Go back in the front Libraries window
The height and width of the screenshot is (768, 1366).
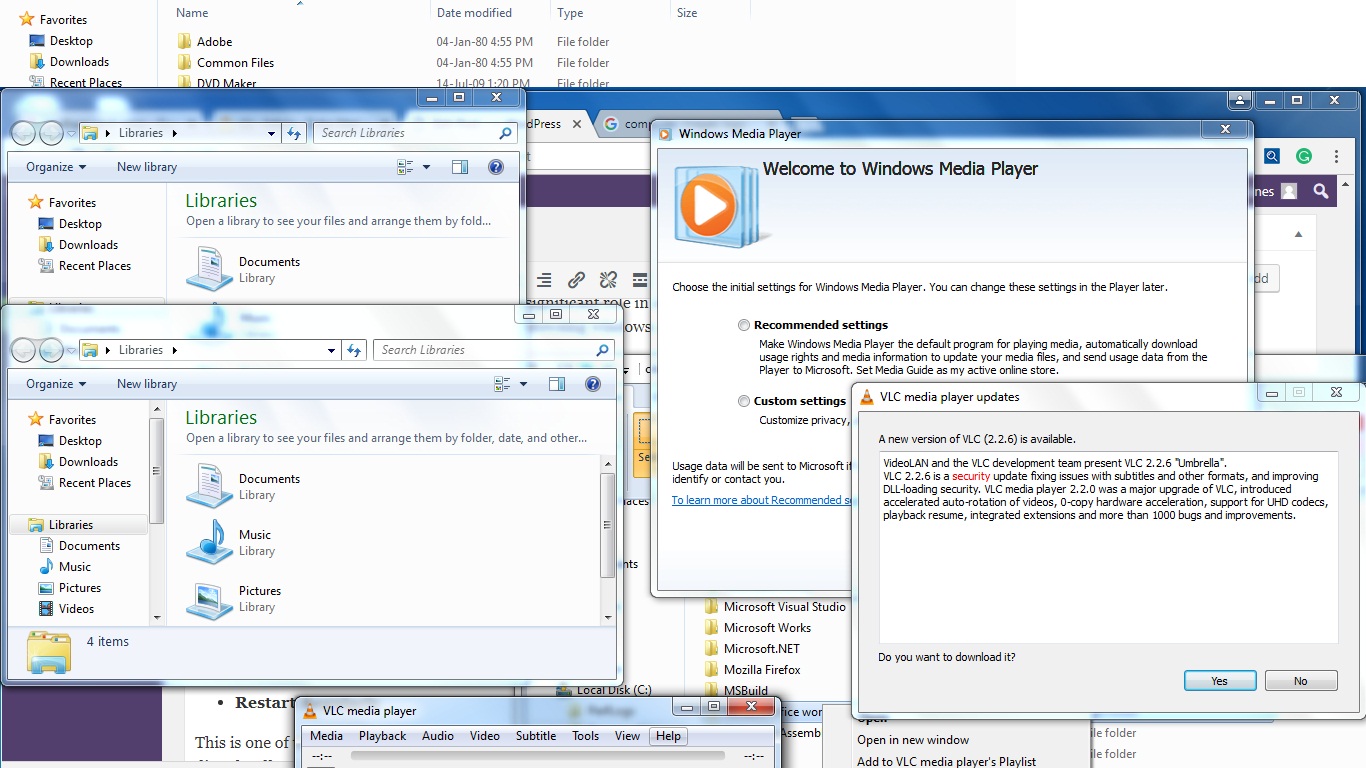coord(24,350)
